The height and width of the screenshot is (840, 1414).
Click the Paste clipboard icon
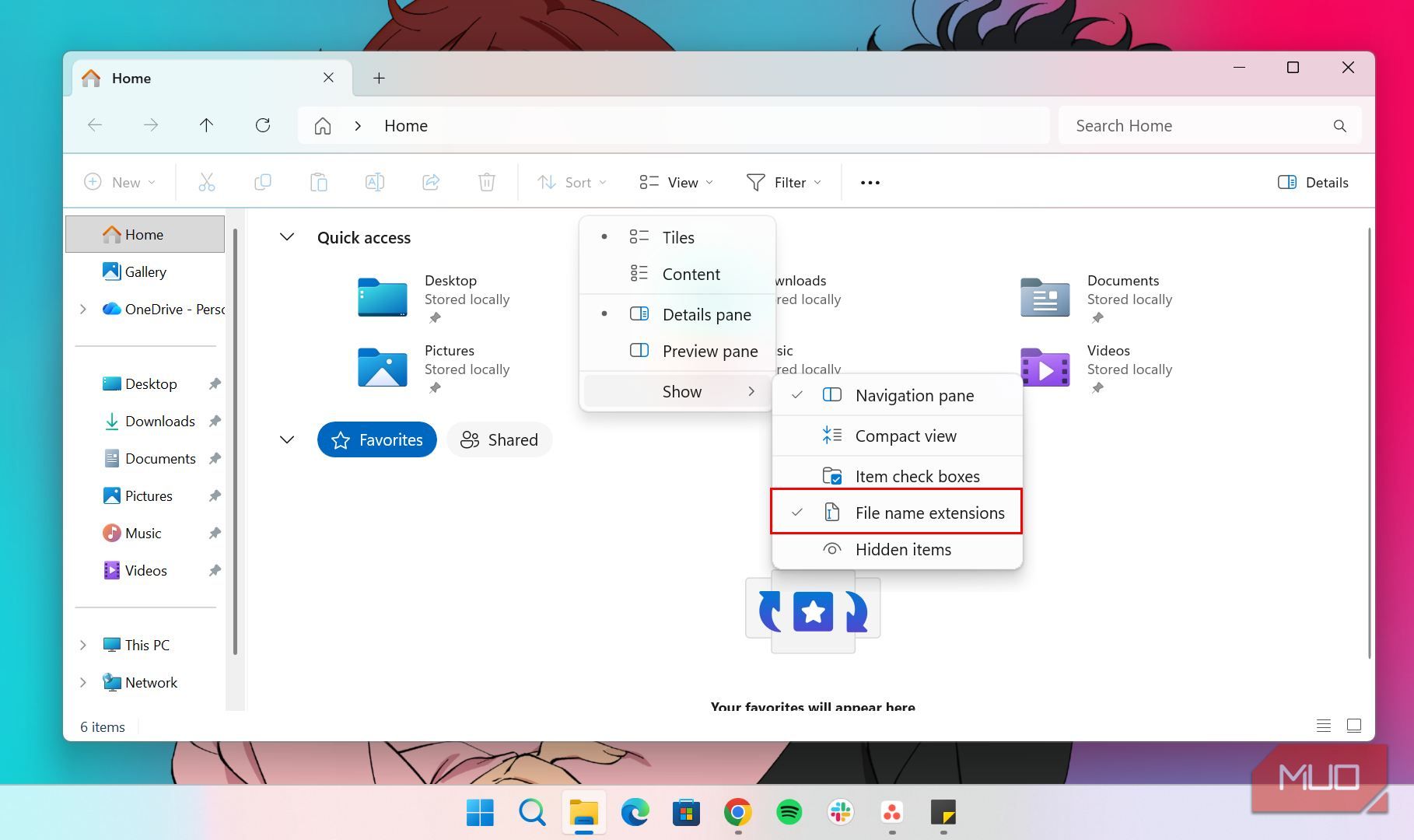tap(319, 182)
